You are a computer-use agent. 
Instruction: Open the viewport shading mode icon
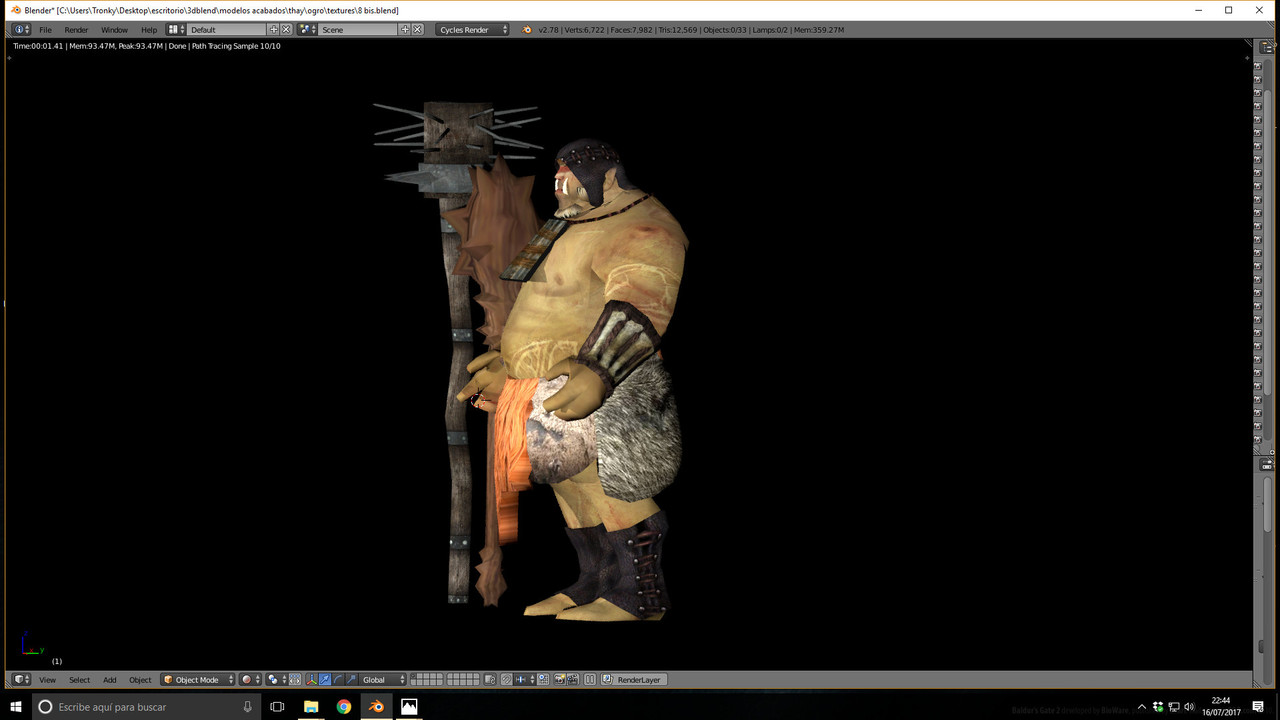point(249,680)
